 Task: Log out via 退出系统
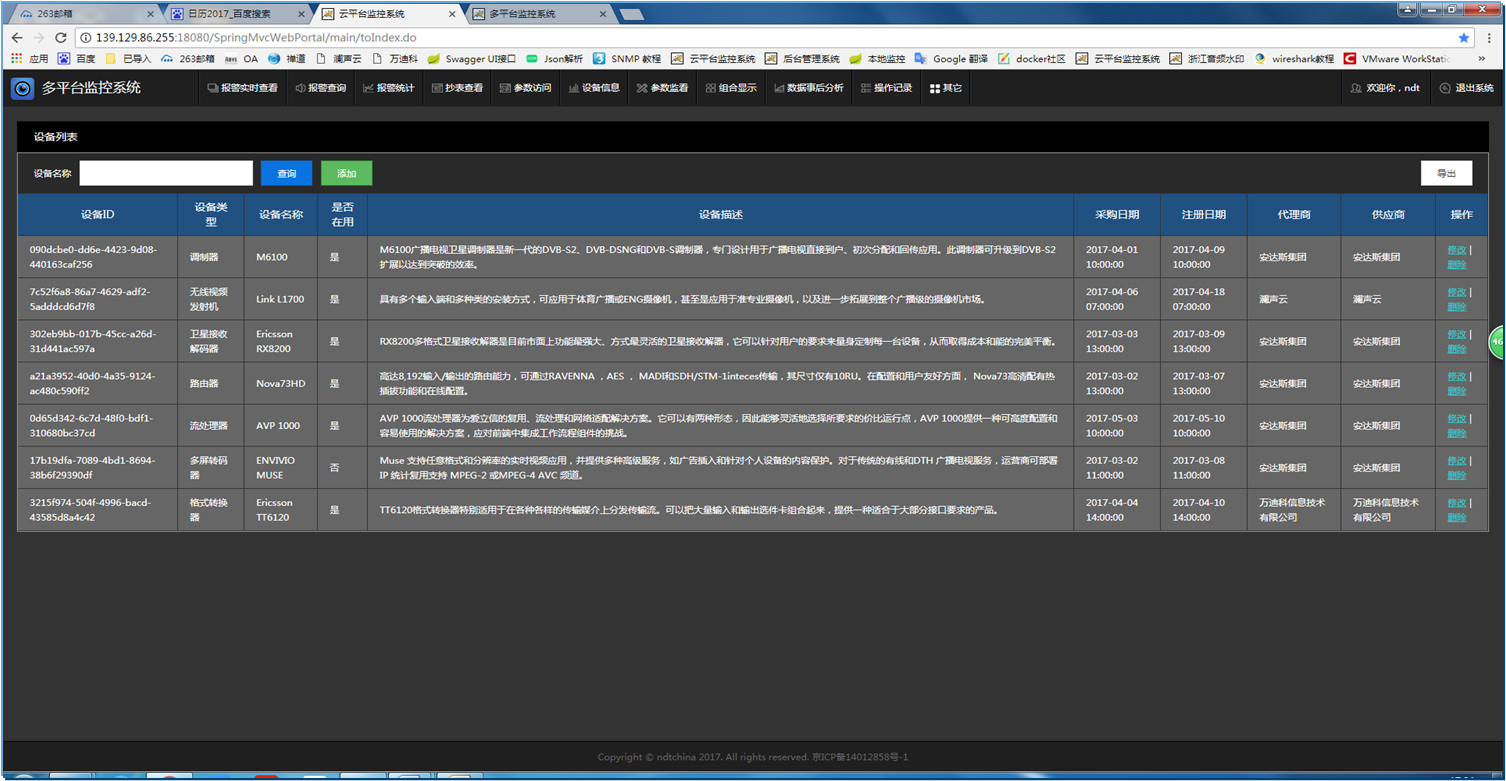tap(1466, 88)
